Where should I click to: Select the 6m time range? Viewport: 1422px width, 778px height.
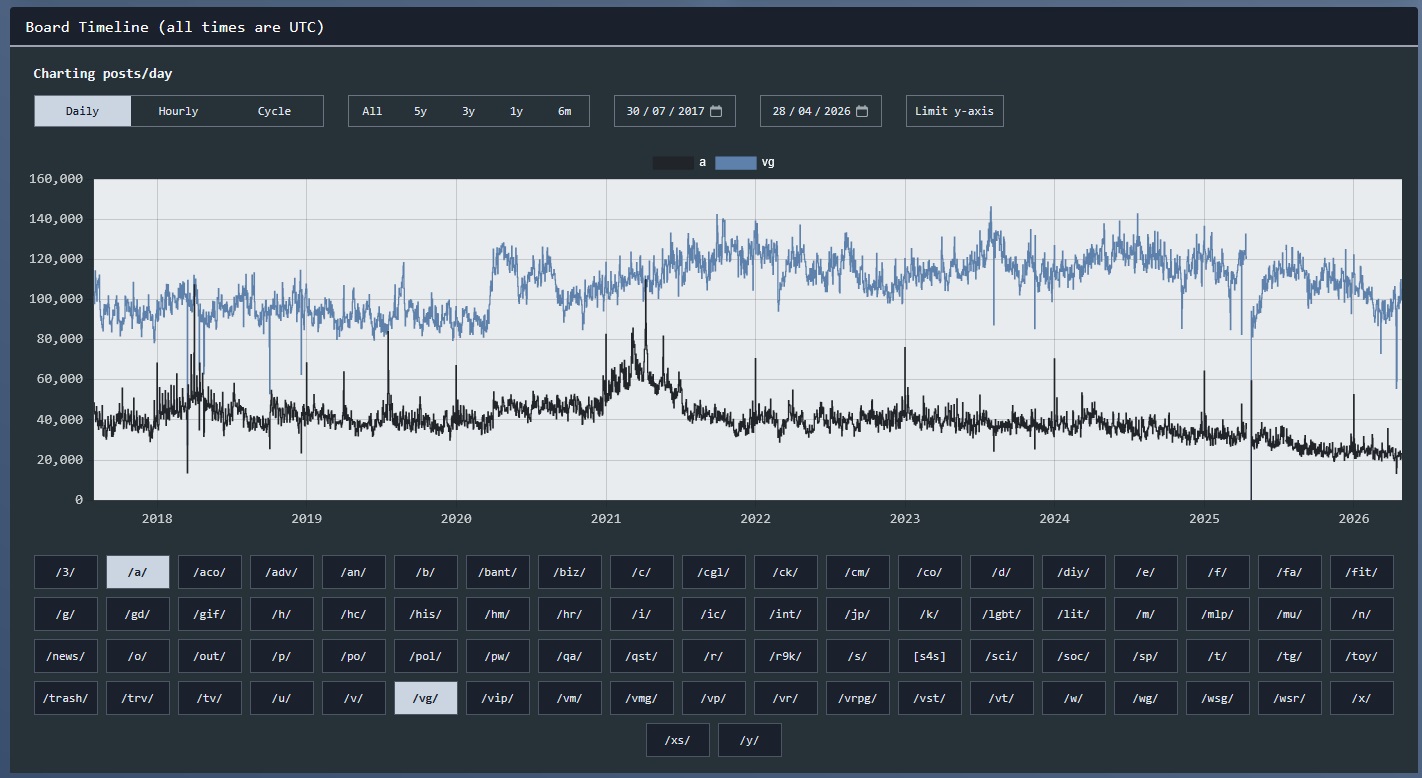coord(564,111)
